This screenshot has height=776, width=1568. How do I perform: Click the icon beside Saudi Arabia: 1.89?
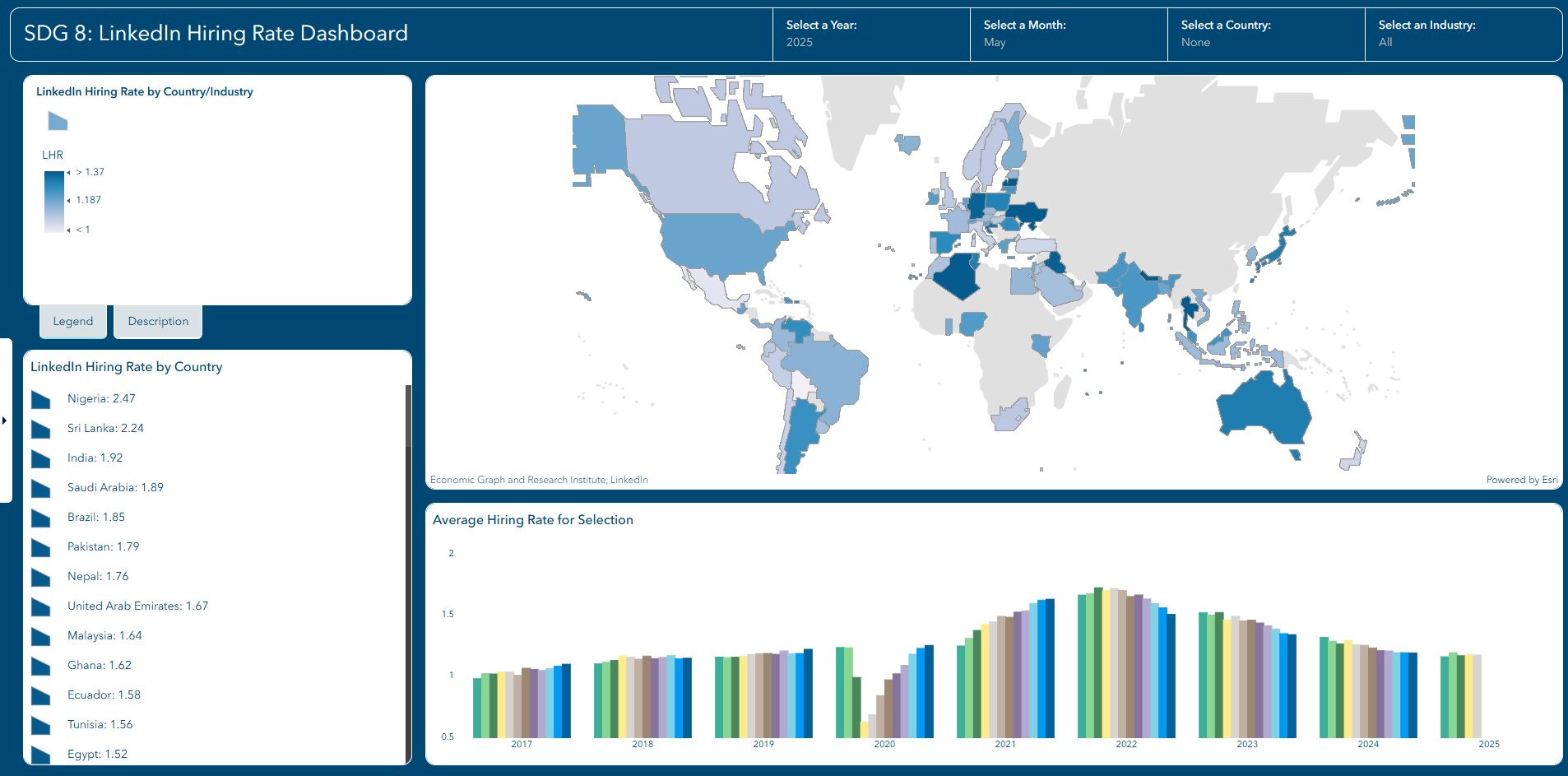(41, 489)
